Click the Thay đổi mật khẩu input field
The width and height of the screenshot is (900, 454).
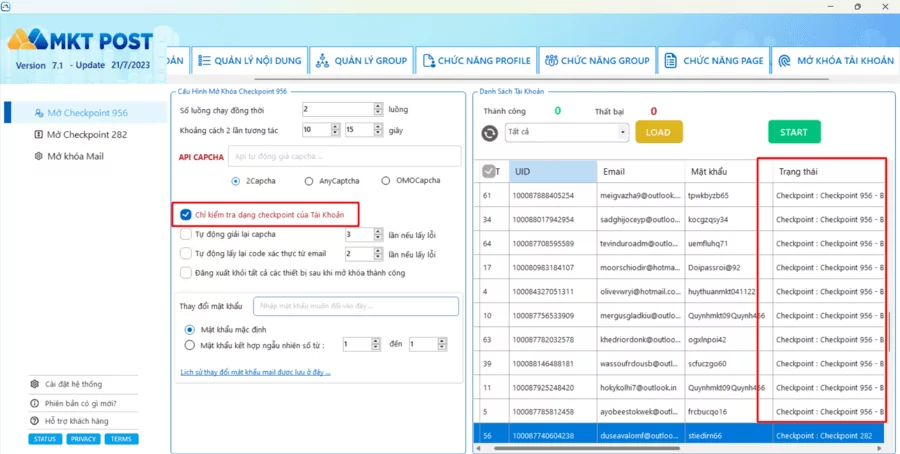tap(356, 306)
